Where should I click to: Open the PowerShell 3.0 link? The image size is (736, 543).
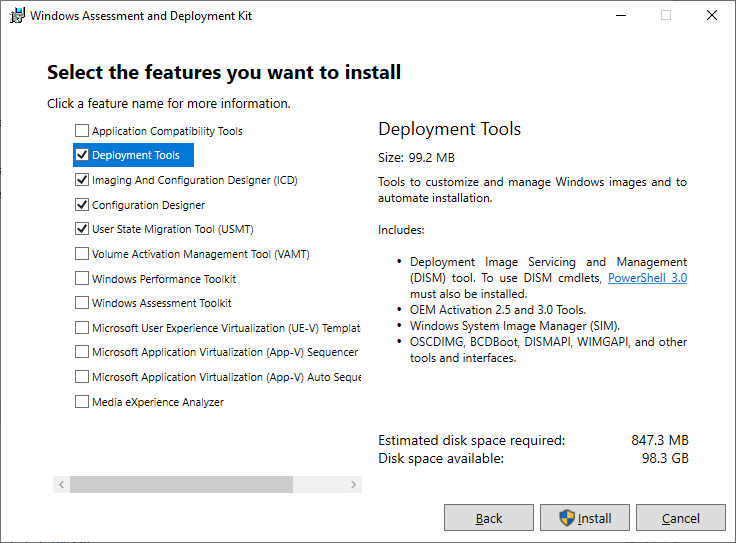pos(647,278)
